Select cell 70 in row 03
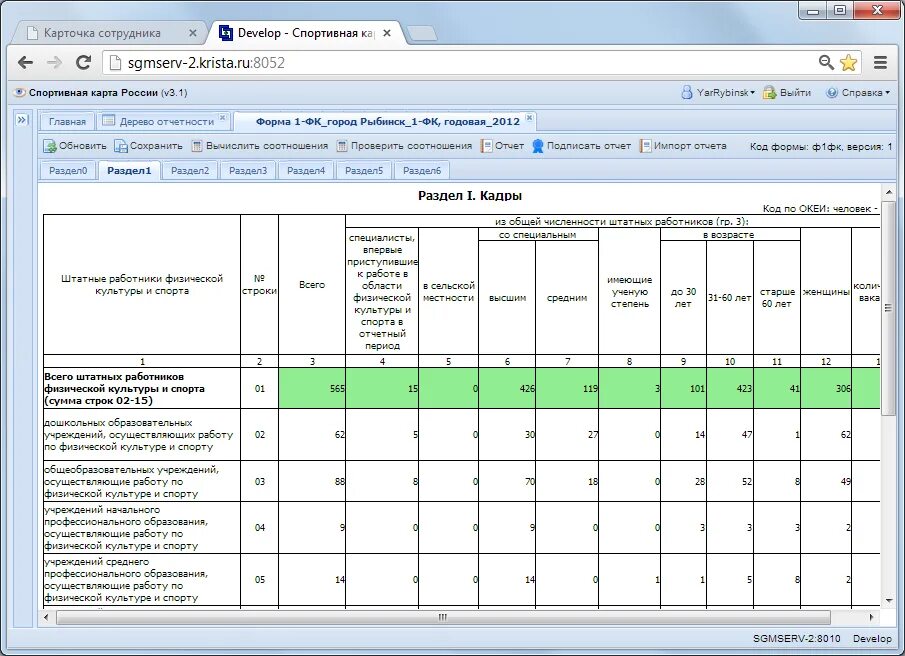This screenshot has width=905, height=656. 507,481
